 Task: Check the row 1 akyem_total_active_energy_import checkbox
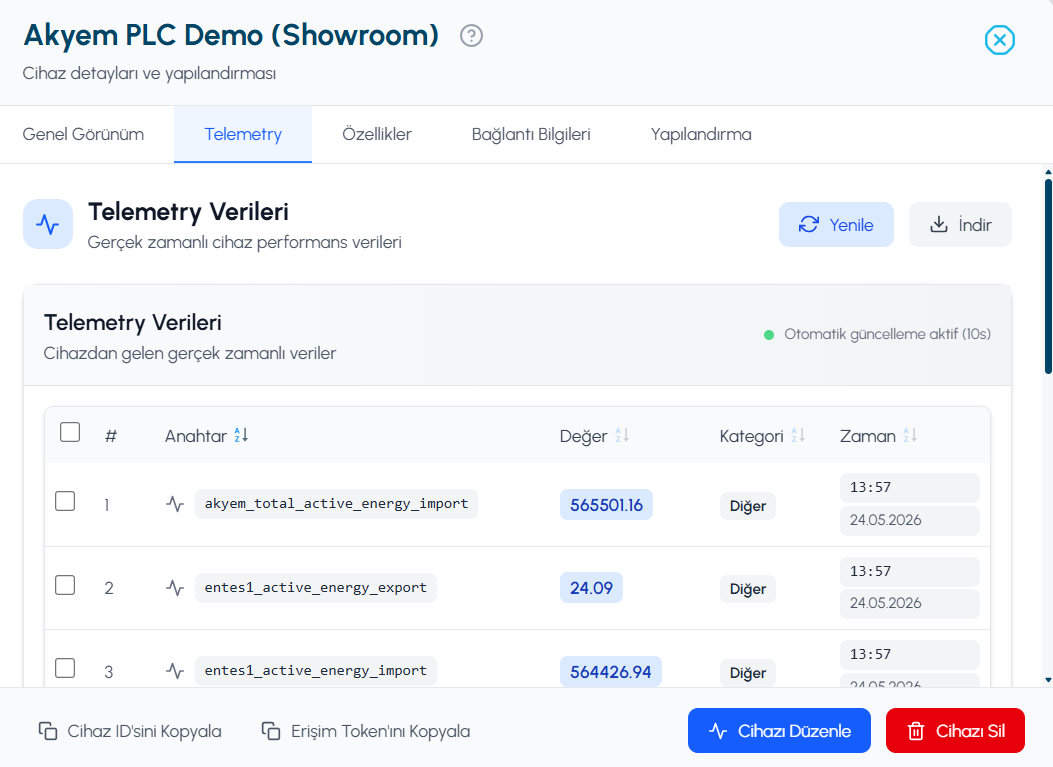coord(65,501)
